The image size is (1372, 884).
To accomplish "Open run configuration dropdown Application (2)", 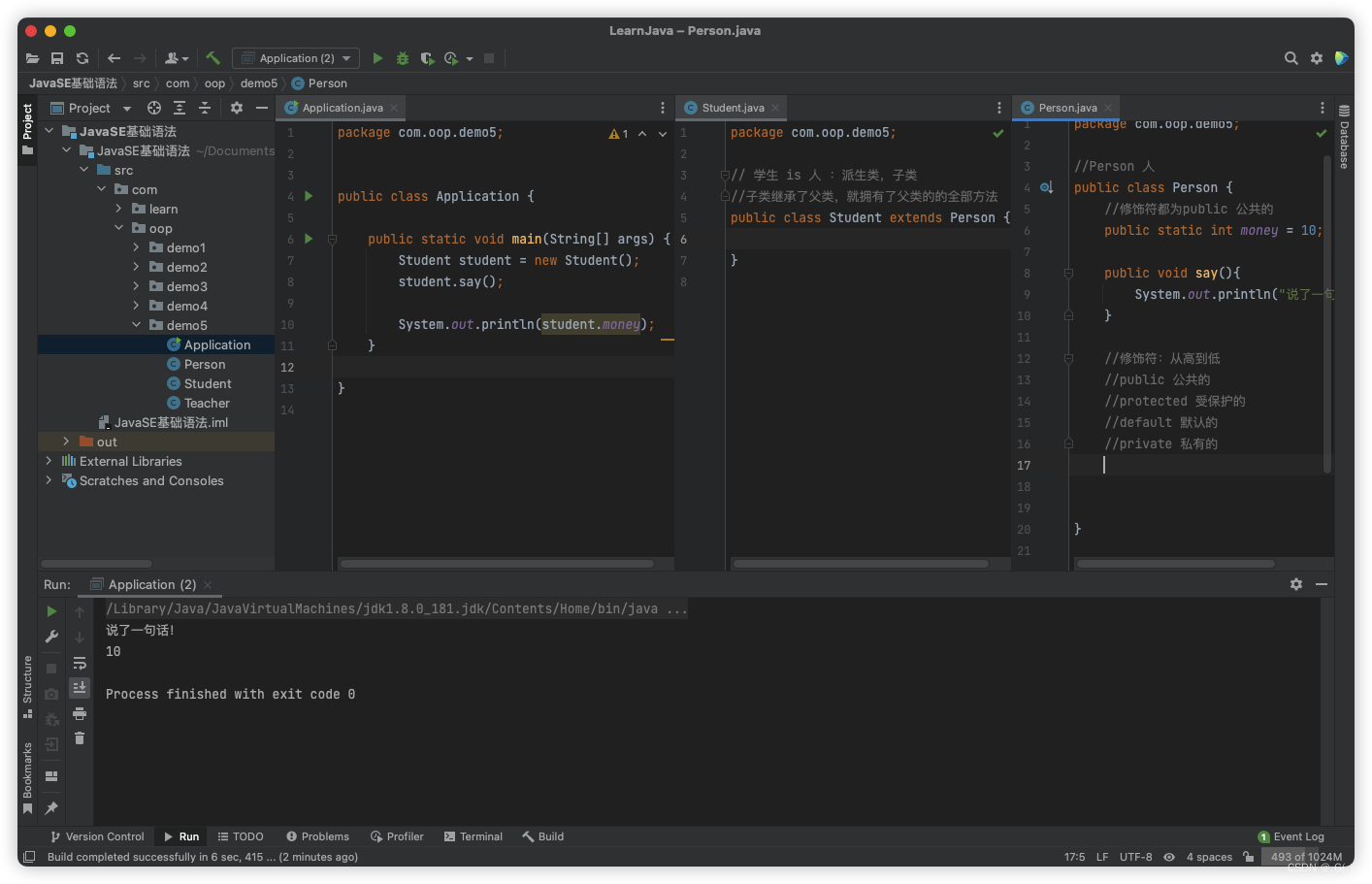I will click(x=296, y=58).
